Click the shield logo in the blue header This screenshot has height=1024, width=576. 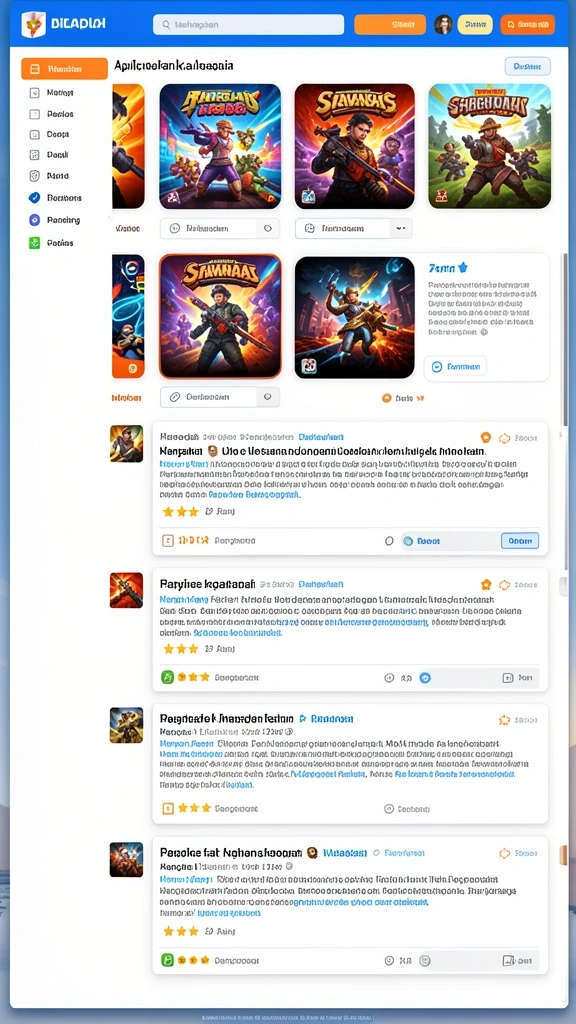pyautogui.click(x=33, y=24)
